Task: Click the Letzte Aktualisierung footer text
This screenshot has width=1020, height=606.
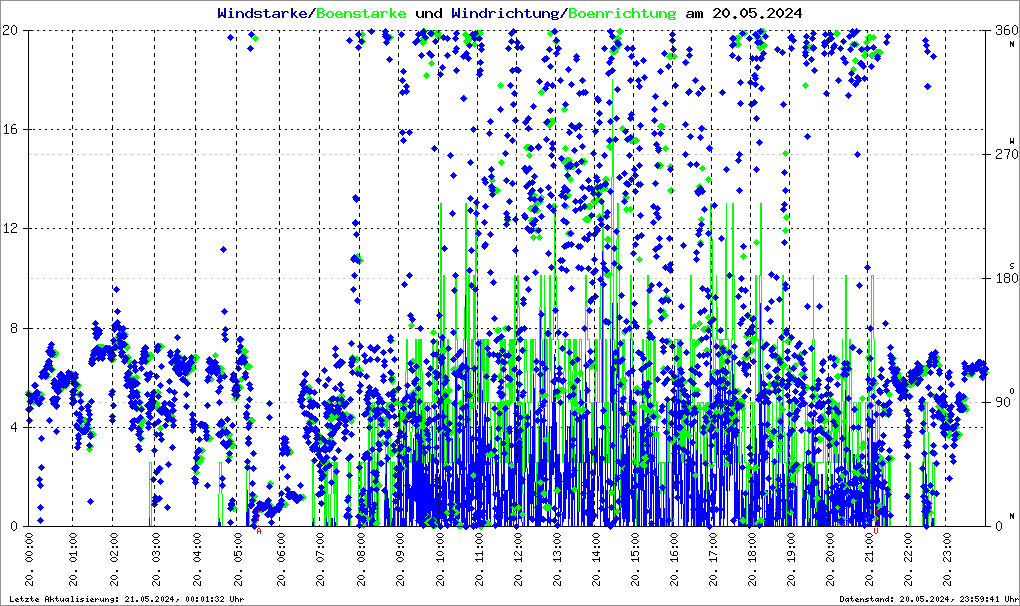Action: 90,599
